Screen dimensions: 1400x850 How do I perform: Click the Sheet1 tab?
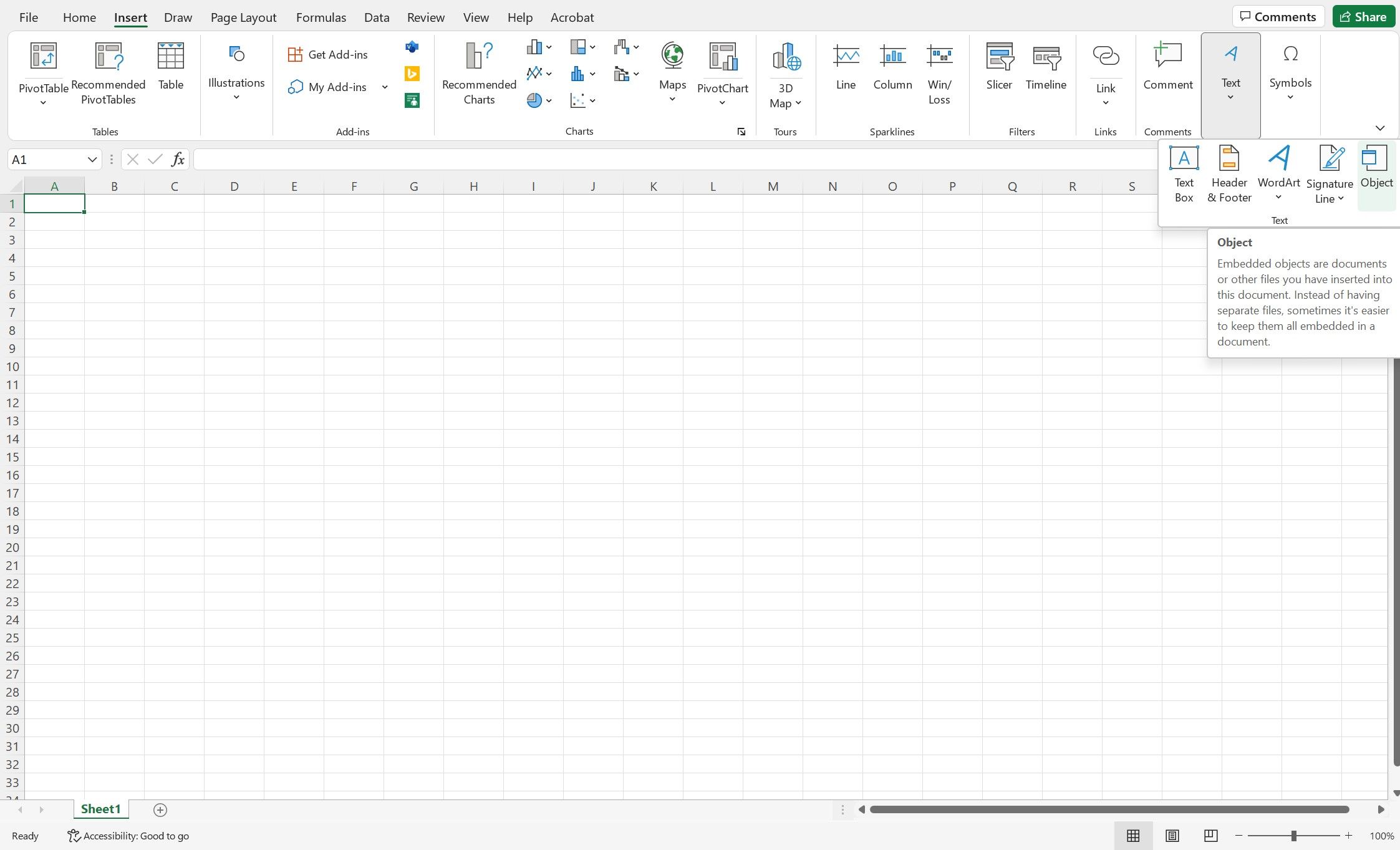(x=100, y=809)
